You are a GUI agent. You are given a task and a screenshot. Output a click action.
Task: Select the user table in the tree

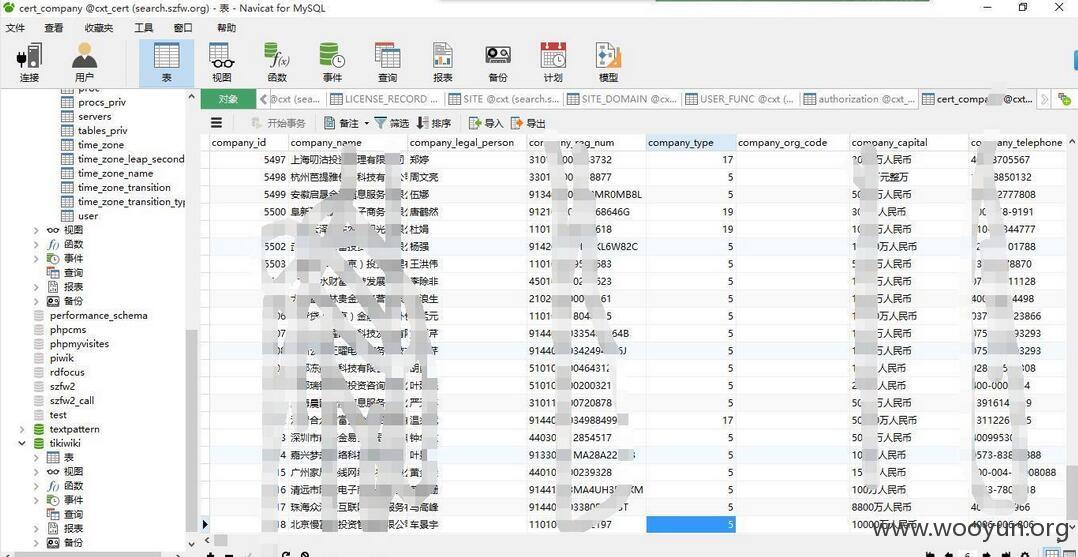87,216
